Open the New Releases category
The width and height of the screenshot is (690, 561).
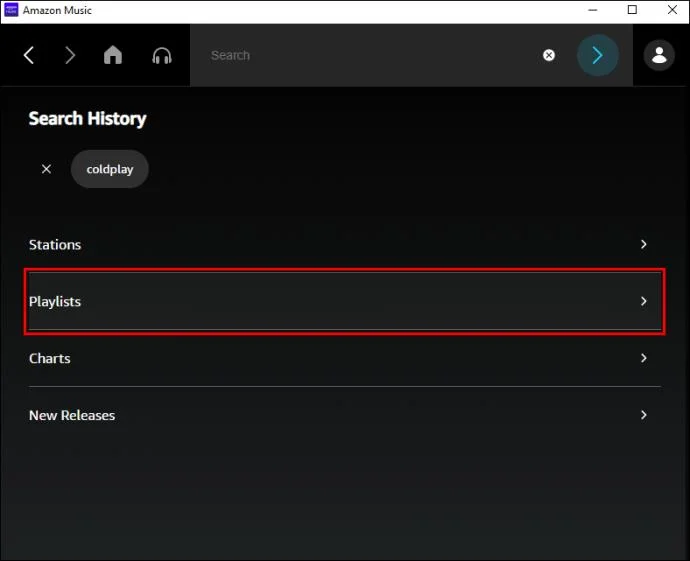(345, 415)
